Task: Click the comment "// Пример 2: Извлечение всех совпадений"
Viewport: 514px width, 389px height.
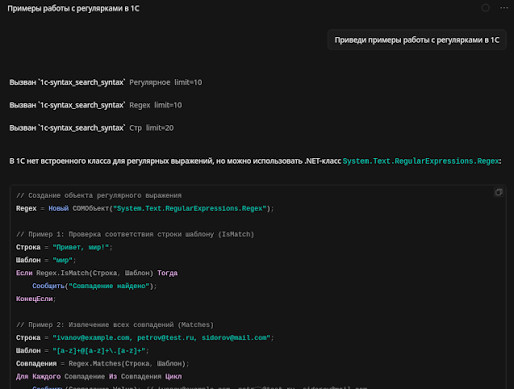Action: (x=115, y=325)
